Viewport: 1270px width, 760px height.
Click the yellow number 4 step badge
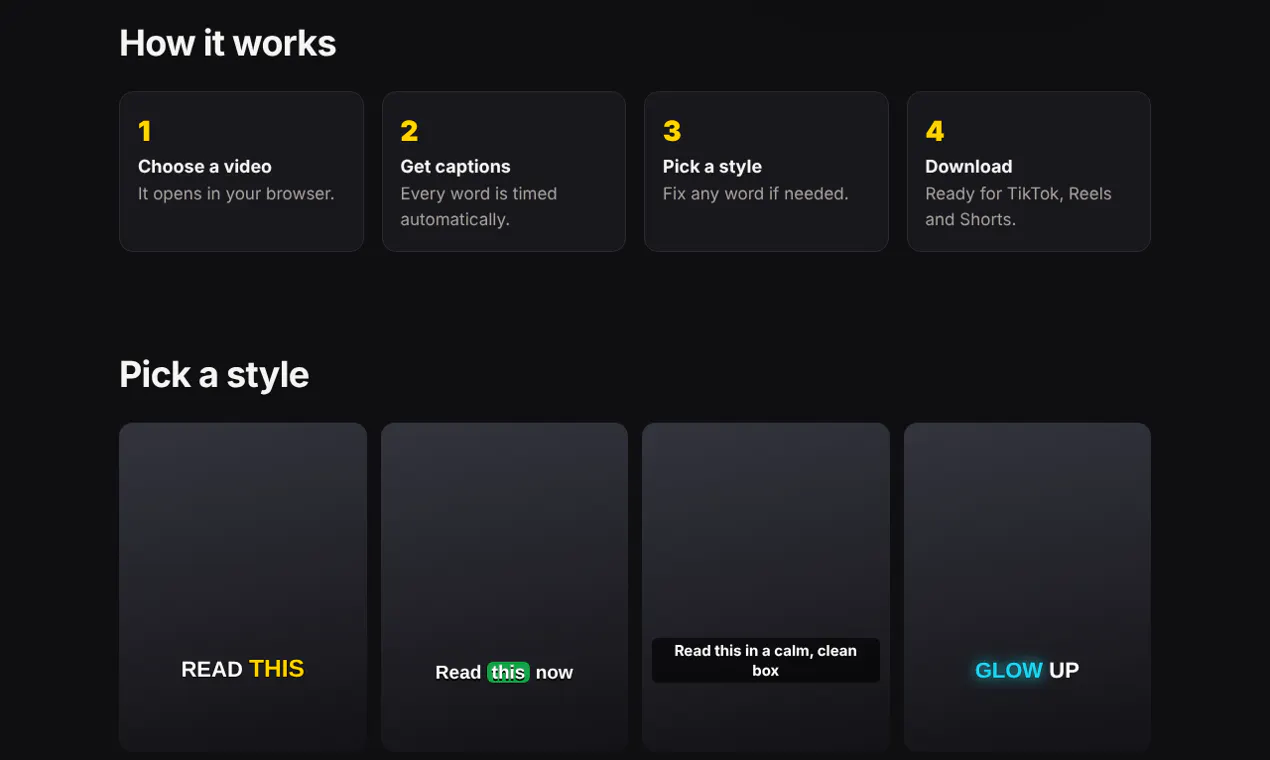(x=935, y=131)
